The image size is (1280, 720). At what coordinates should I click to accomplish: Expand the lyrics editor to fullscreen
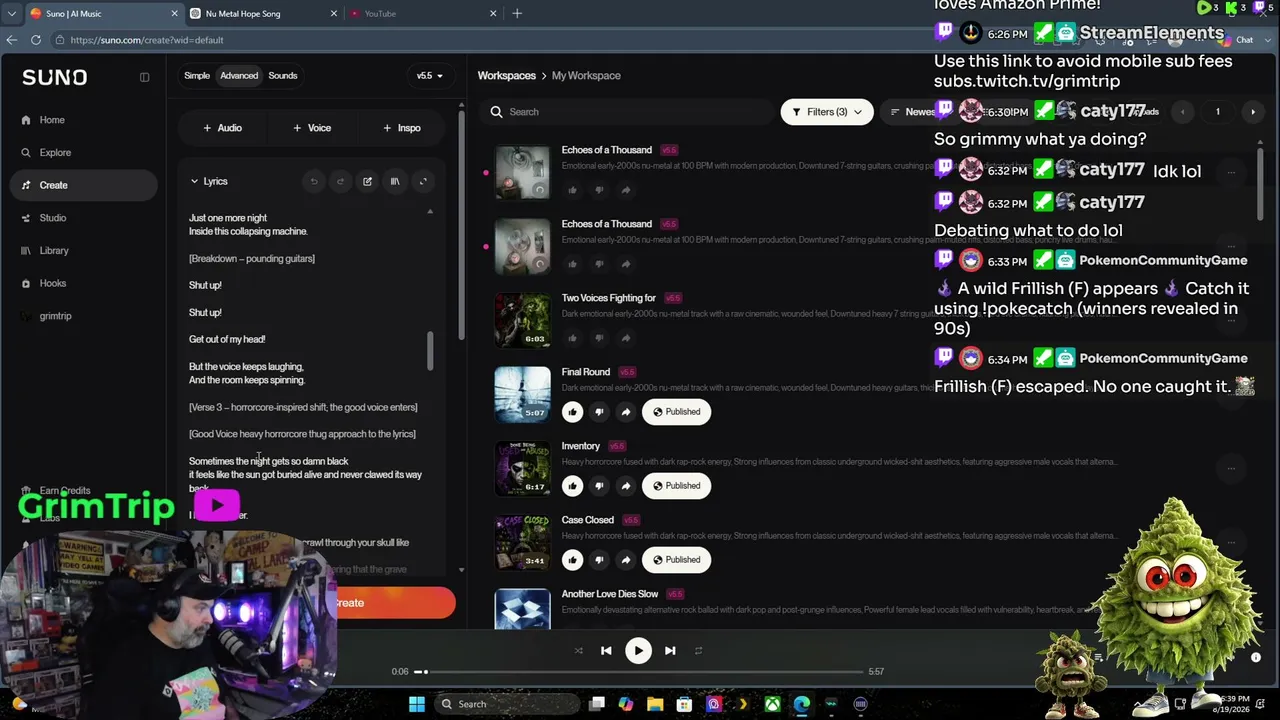coord(423,182)
